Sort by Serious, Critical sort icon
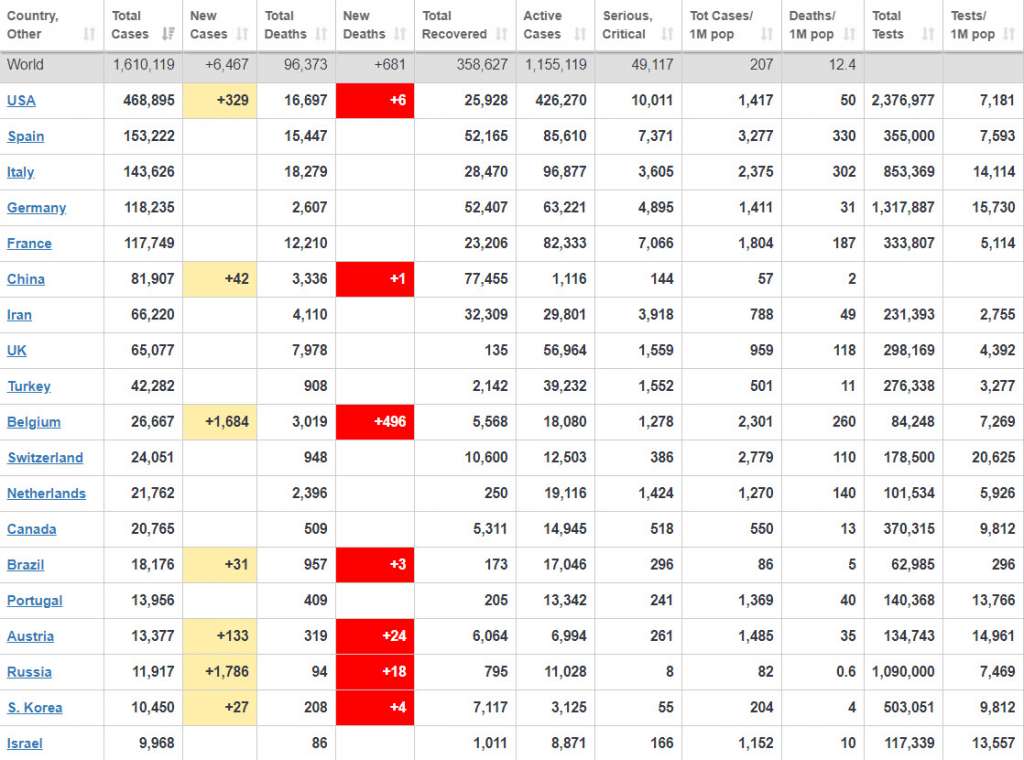This screenshot has height=760, width=1024. pyautogui.click(x=667, y=34)
